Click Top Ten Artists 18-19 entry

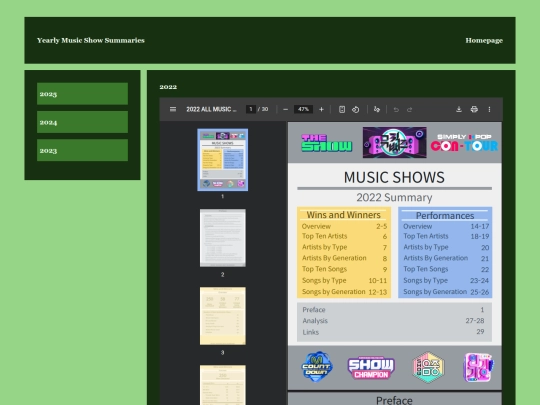tap(446, 236)
